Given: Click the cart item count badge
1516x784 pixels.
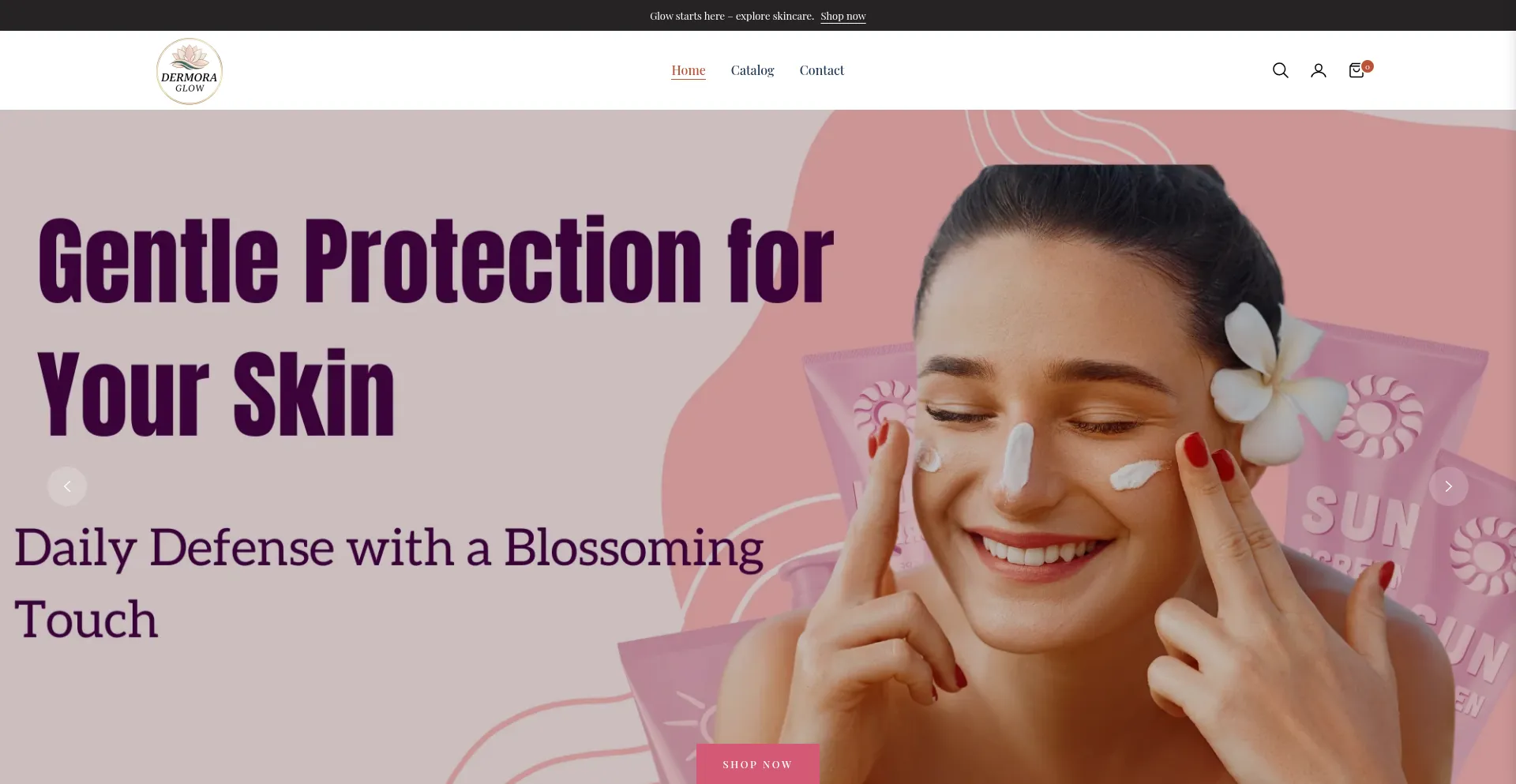Looking at the screenshot, I should tap(1368, 66).
